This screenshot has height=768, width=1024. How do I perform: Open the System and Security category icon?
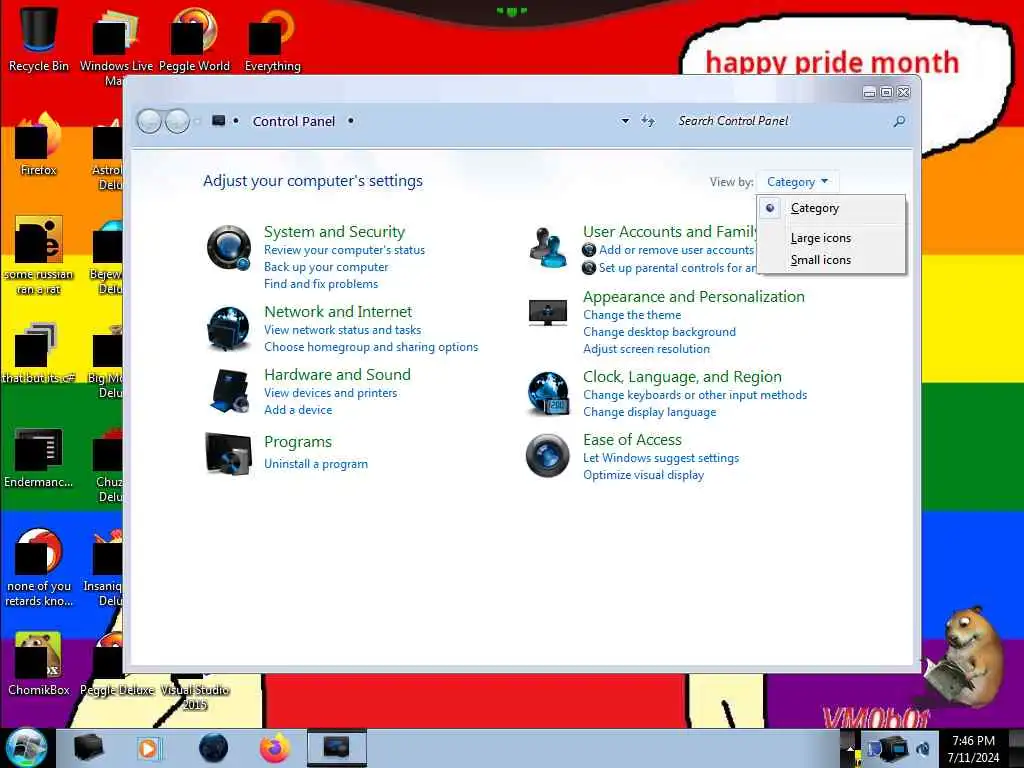pyautogui.click(x=229, y=248)
